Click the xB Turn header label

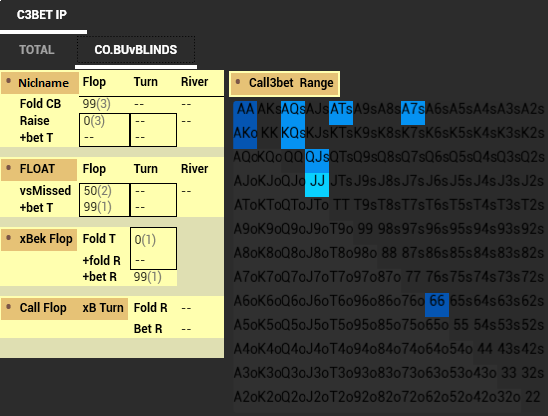pyautogui.click(x=103, y=308)
